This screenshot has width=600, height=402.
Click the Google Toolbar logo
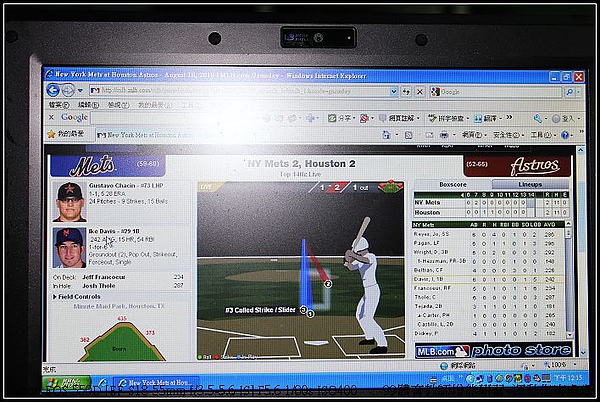coord(74,117)
